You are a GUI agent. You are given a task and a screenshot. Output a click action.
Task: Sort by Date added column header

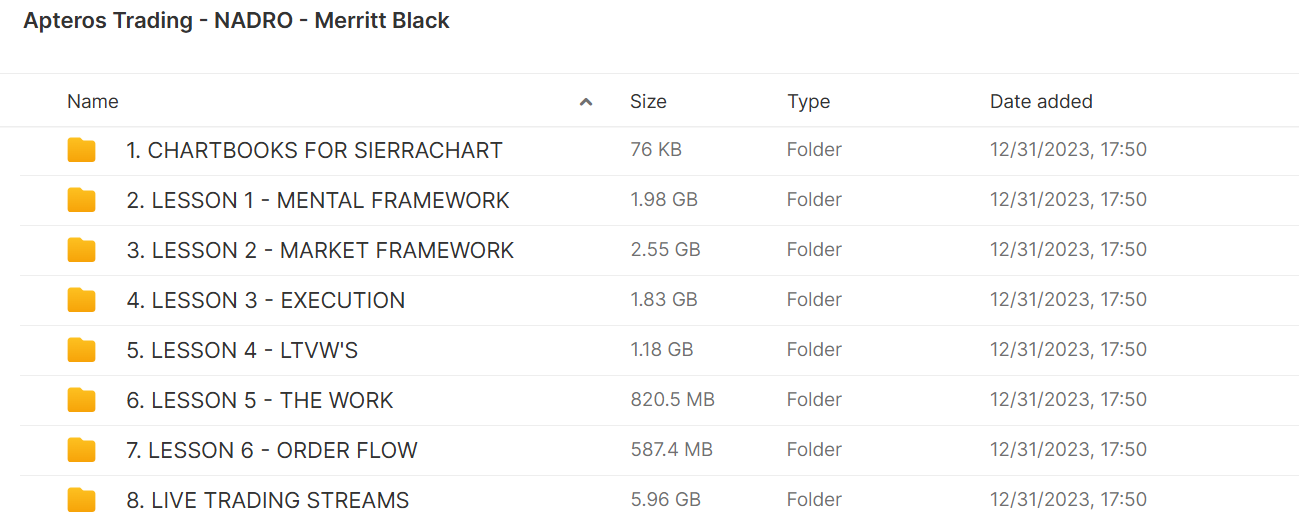pyautogui.click(x=1041, y=102)
